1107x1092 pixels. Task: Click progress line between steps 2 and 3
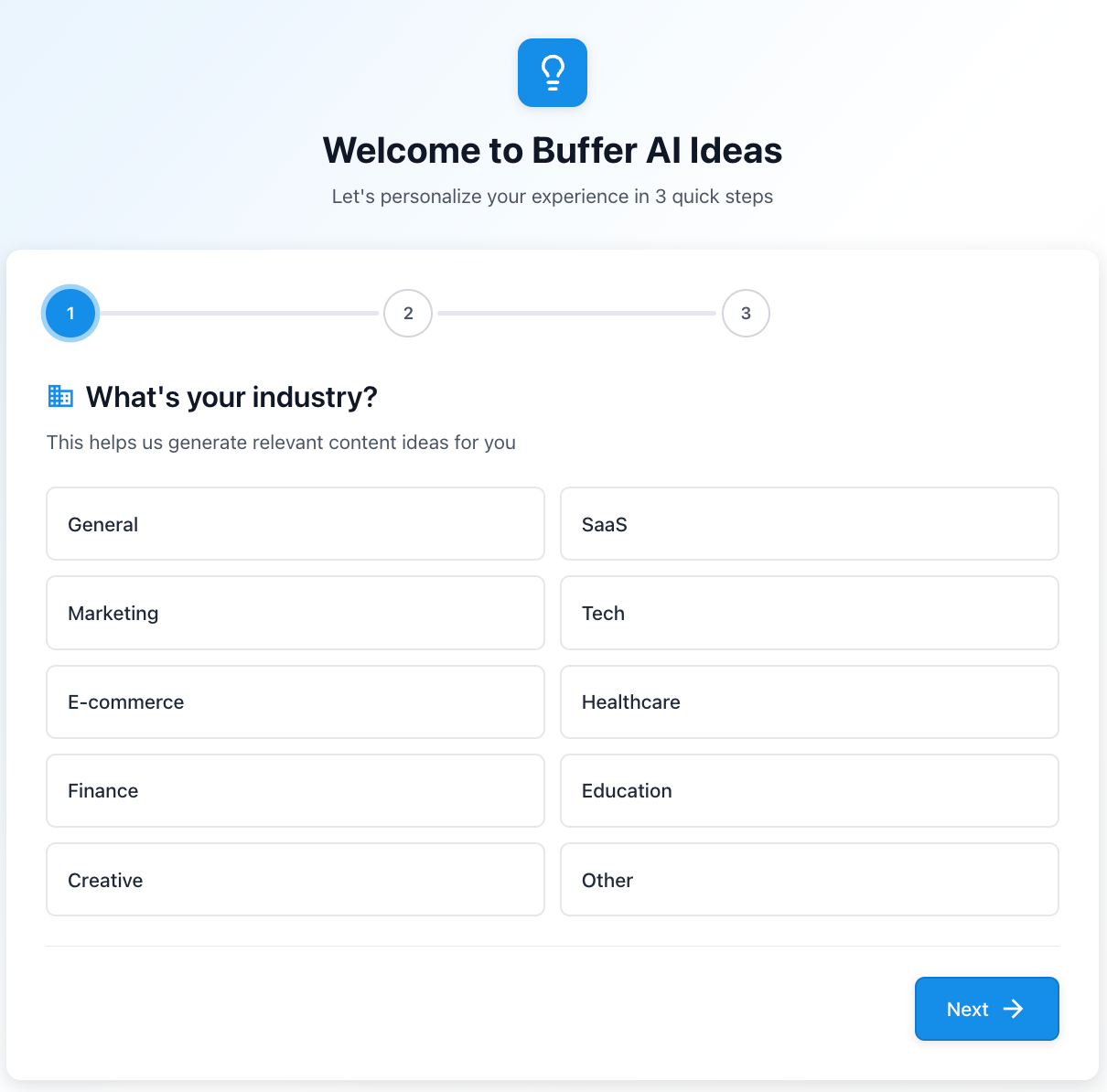[x=577, y=314]
